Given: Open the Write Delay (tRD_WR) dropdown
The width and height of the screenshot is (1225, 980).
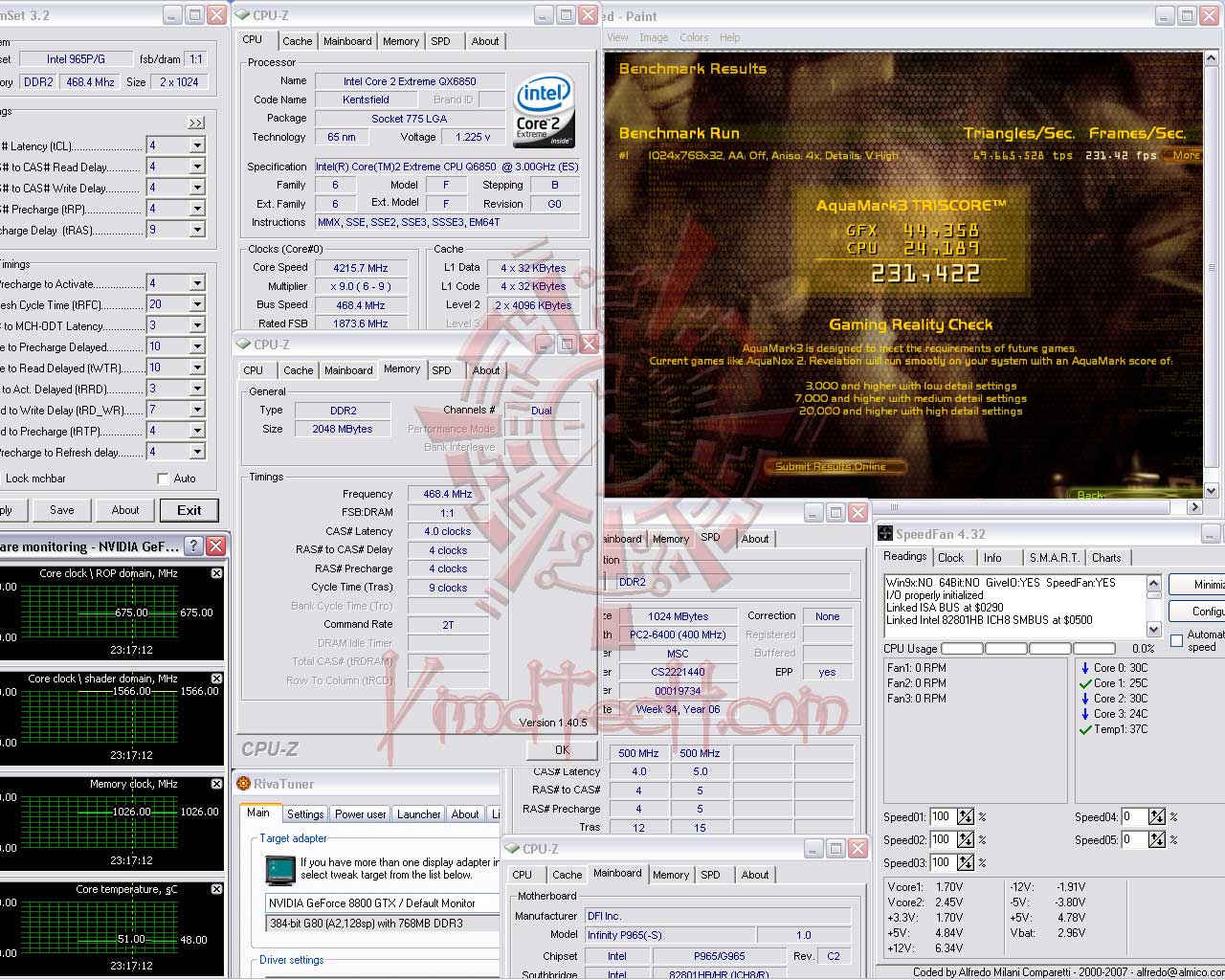Looking at the screenshot, I should pyautogui.click(x=197, y=410).
